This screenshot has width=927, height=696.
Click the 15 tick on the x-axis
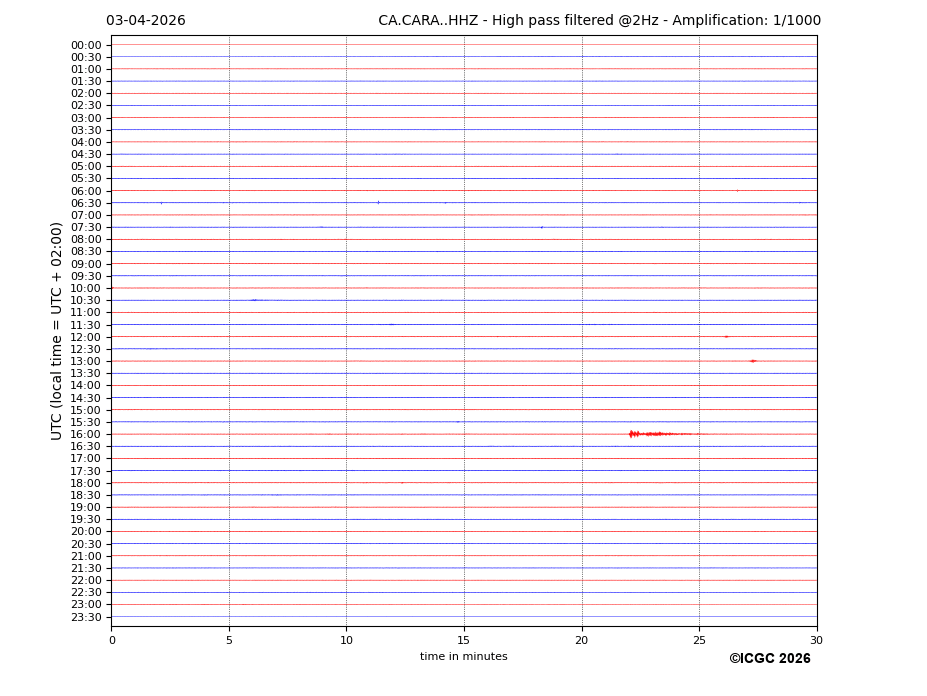click(464, 640)
